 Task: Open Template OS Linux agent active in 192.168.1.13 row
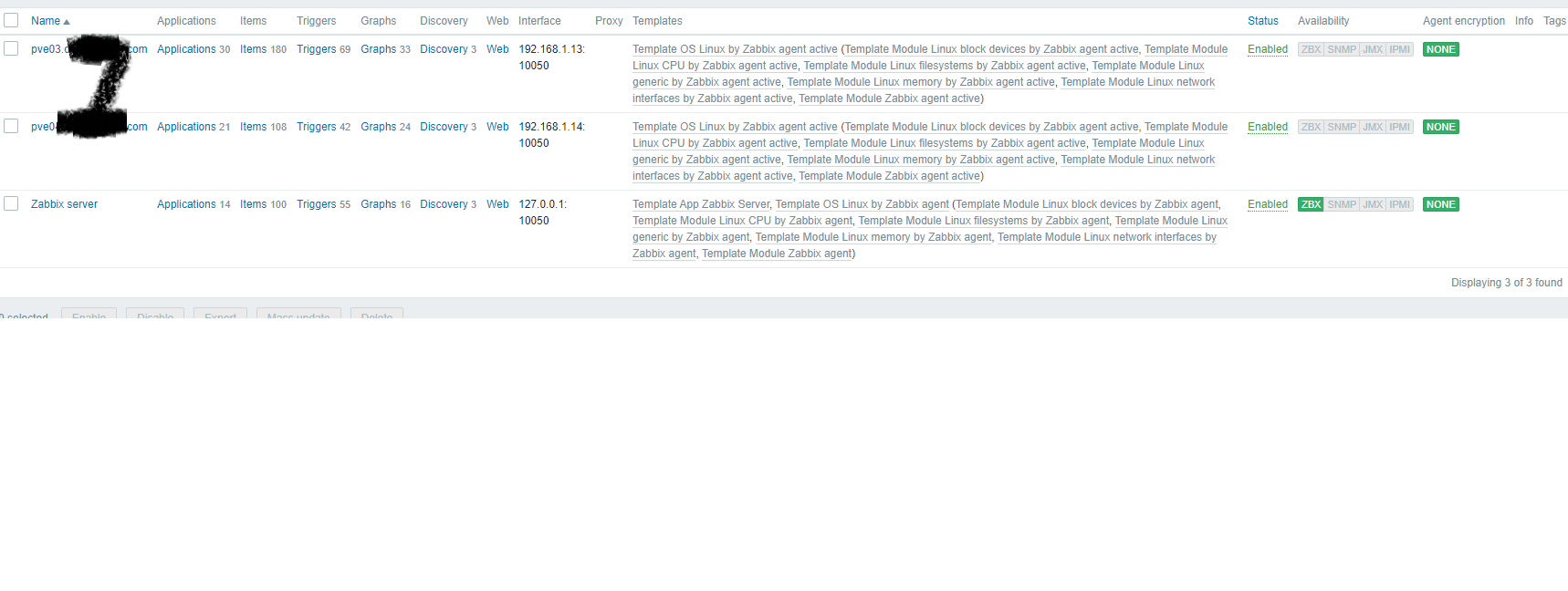735,49
